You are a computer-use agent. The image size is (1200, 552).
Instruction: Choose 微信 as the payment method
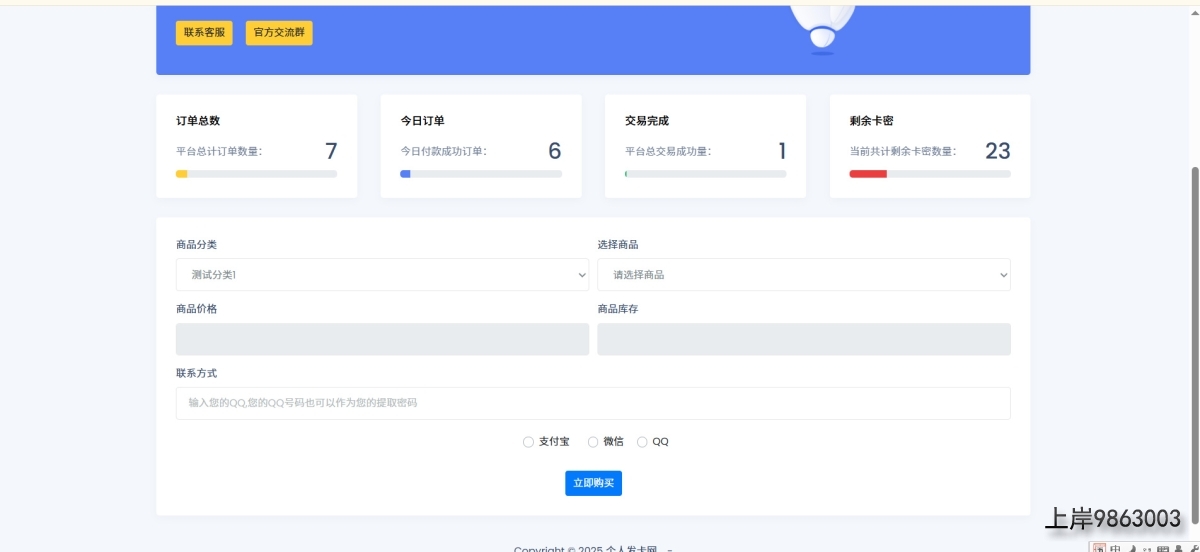point(593,442)
